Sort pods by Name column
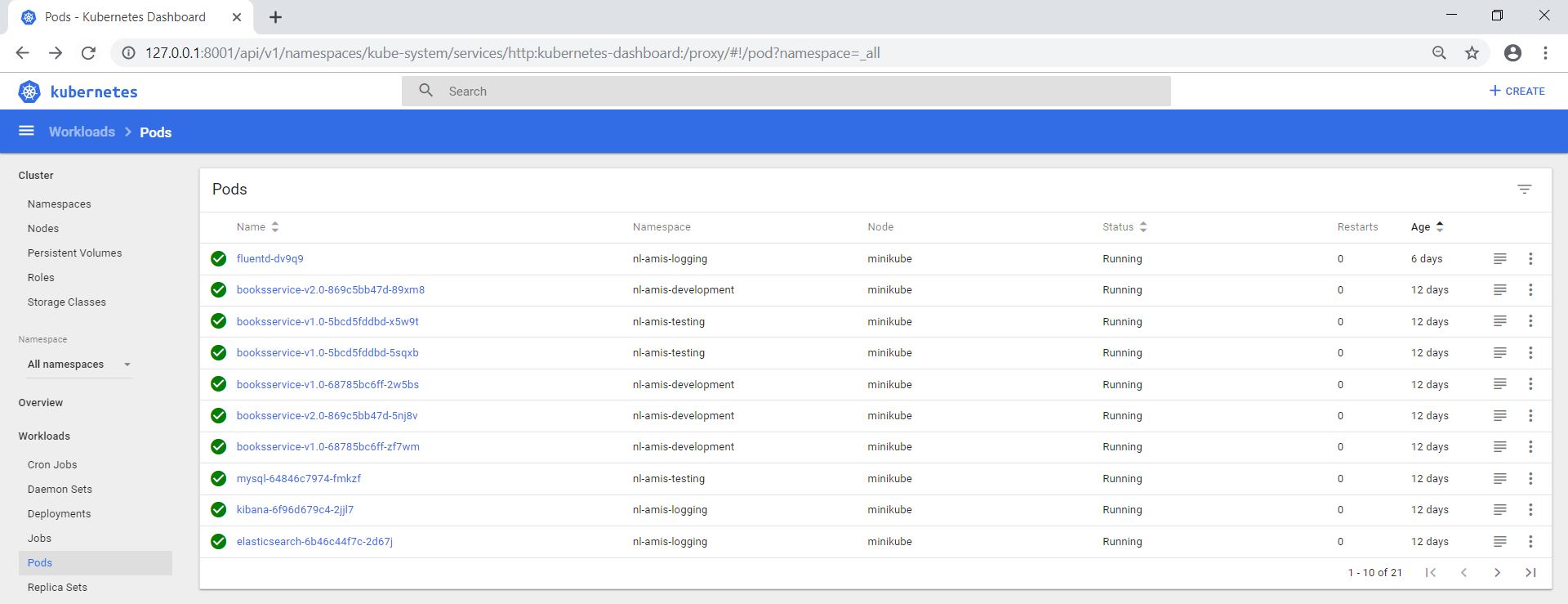1568x604 pixels. pyautogui.click(x=252, y=227)
